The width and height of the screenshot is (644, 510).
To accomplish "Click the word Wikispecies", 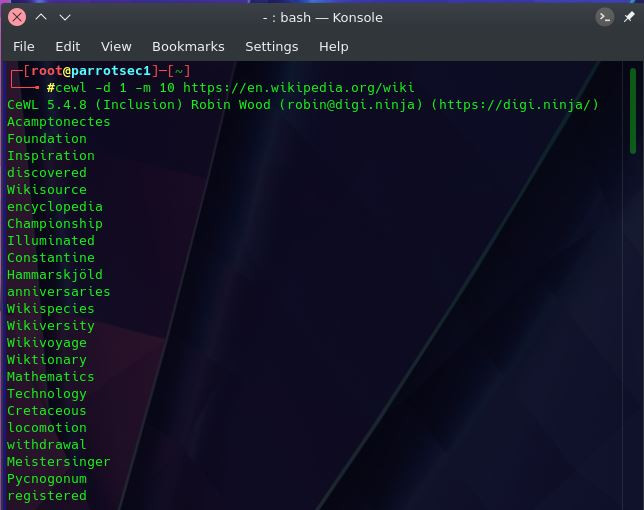I will [51, 308].
